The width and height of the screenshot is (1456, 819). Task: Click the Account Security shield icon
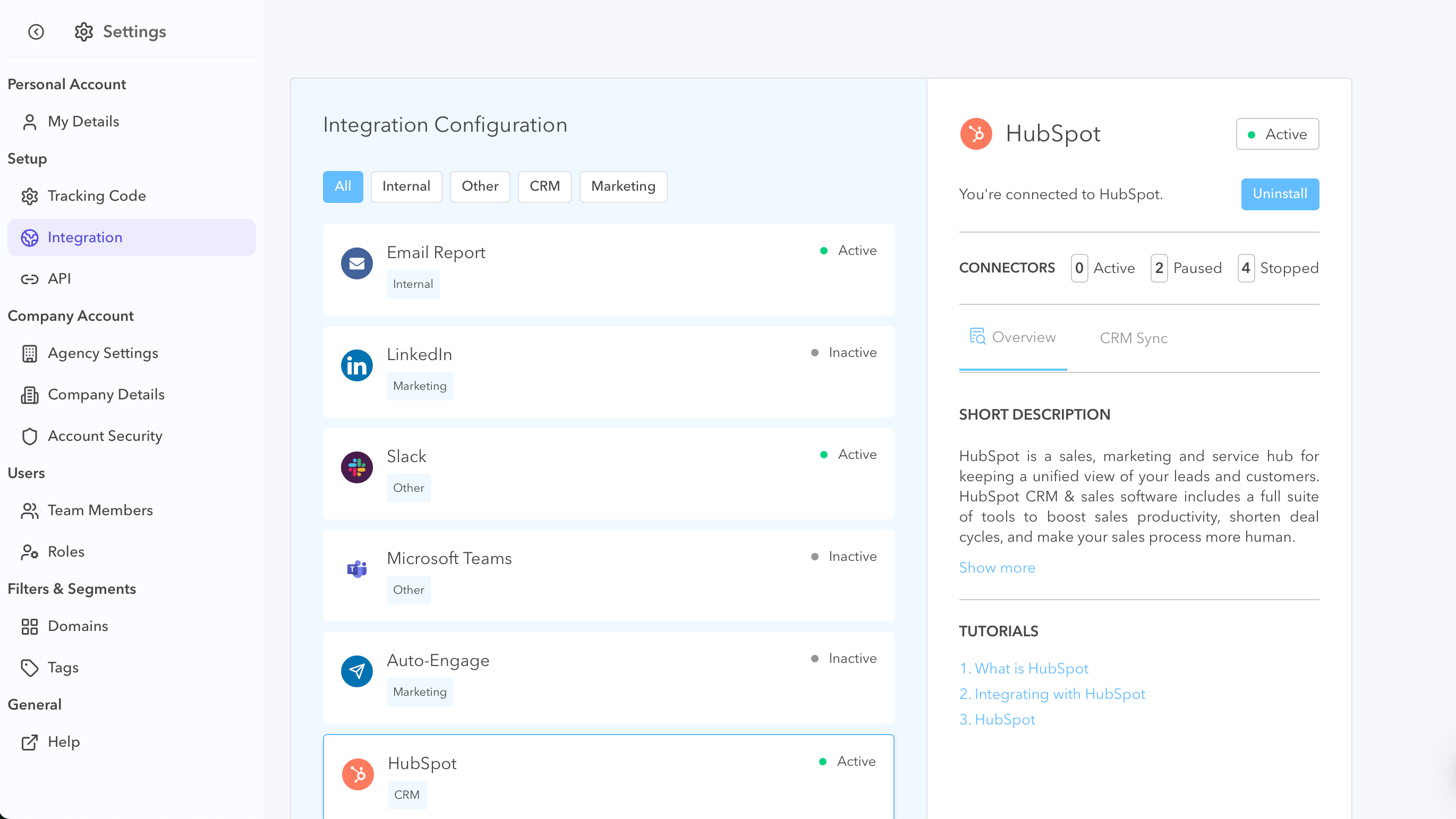tap(30, 436)
